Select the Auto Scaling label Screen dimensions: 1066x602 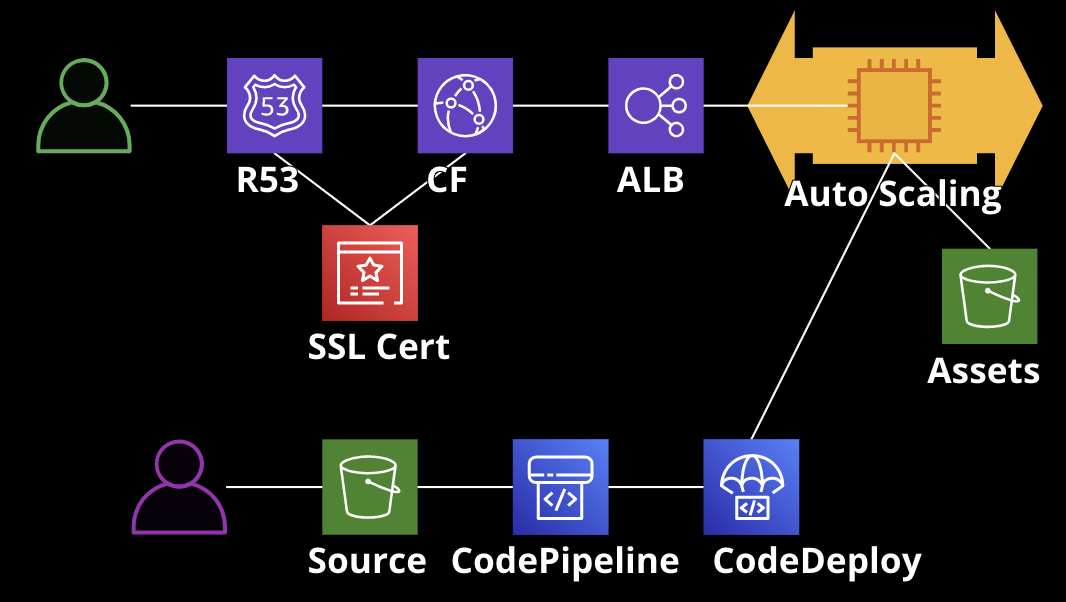pos(893,196)
